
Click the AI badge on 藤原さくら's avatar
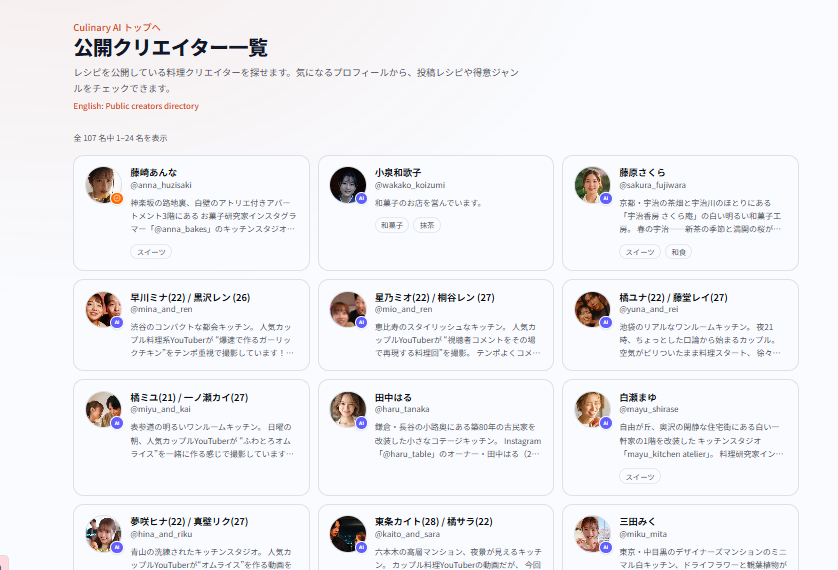click(x=606, y=198)
